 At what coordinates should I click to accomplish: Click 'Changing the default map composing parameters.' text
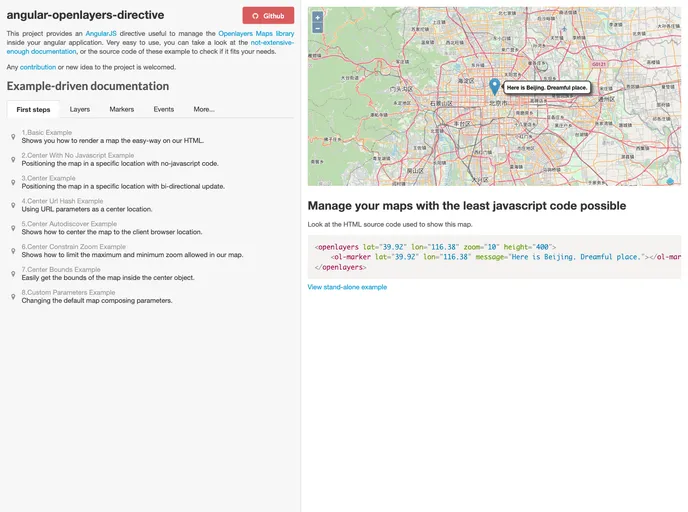pyautogui.click(x=97, y=301)
